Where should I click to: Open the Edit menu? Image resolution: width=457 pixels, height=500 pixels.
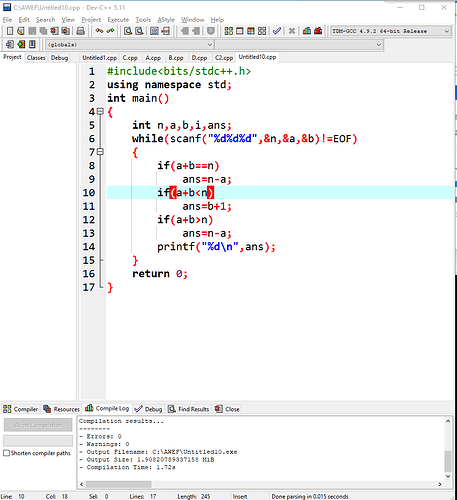24,20
